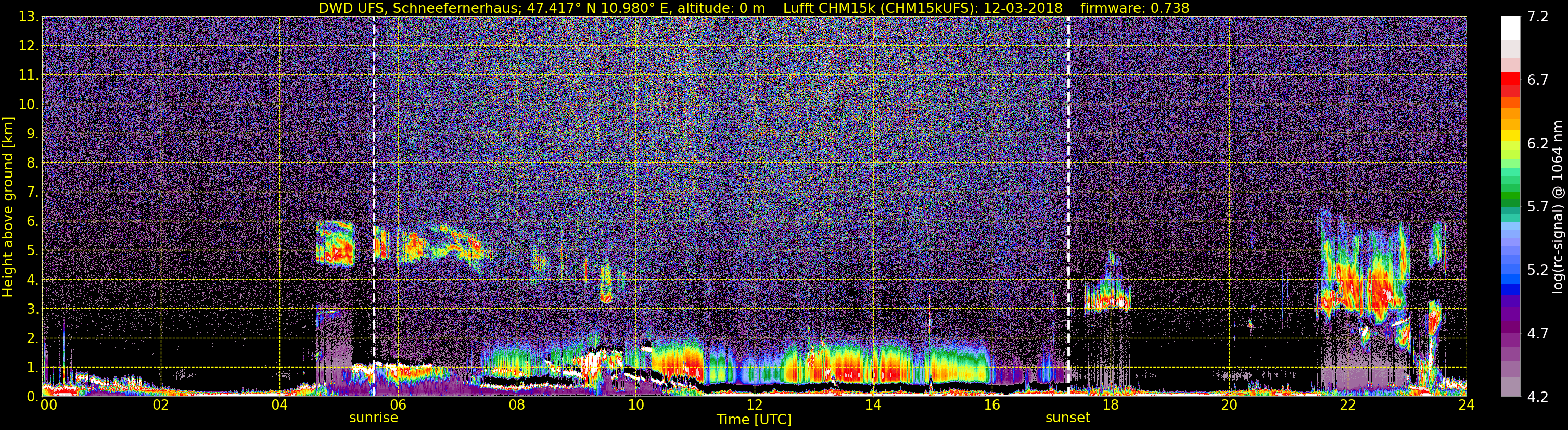Click the time axis tick '04'
Image resolution: width=1568 pixels, height=430 pixels.
click(x=279, y=405)
